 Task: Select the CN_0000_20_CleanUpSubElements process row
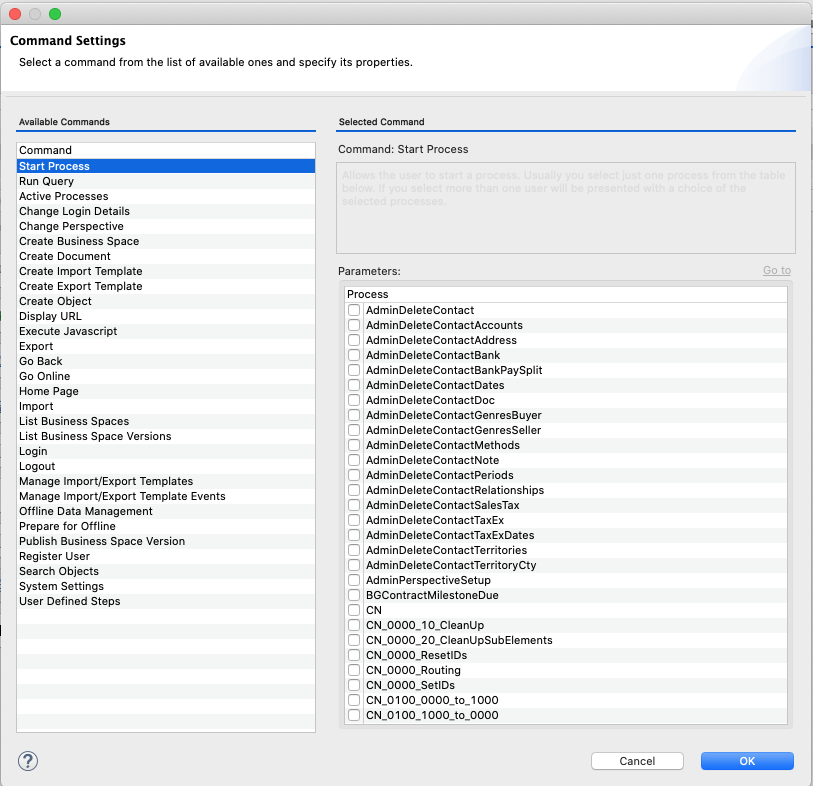[x=566, y=640]
